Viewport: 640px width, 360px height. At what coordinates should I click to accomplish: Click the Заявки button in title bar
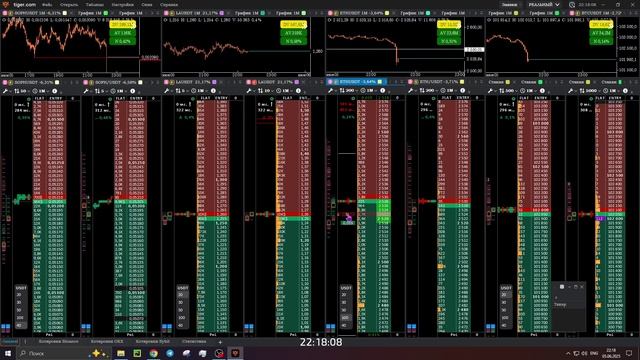[x=509, y=4]
